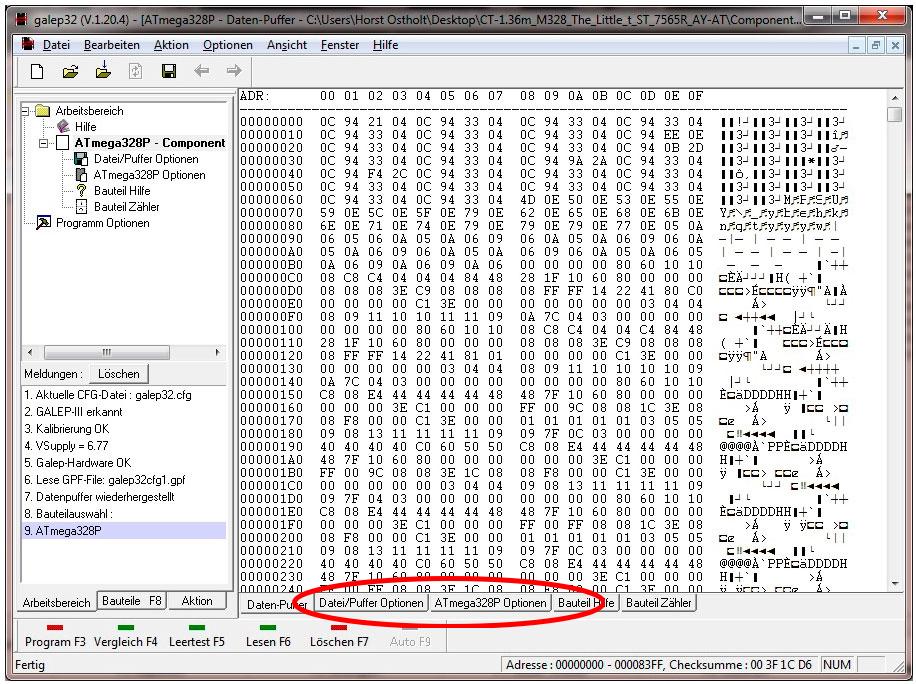Click the ATmega328P component page icon

click(x=63, y=143)
